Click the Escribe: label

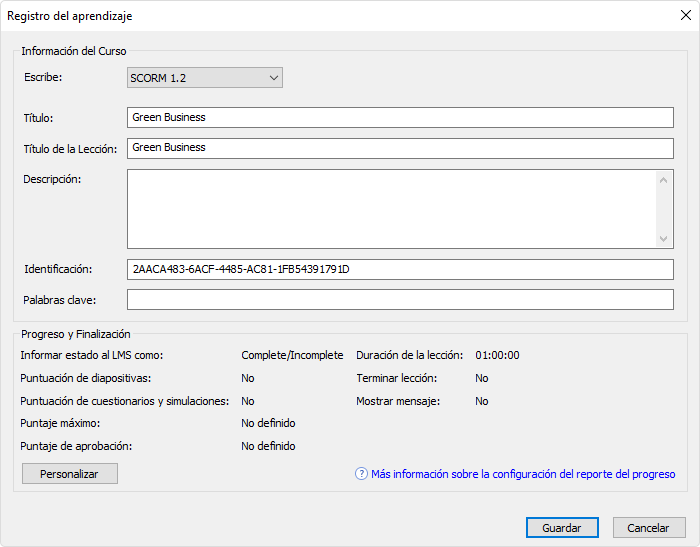[43, 77]
